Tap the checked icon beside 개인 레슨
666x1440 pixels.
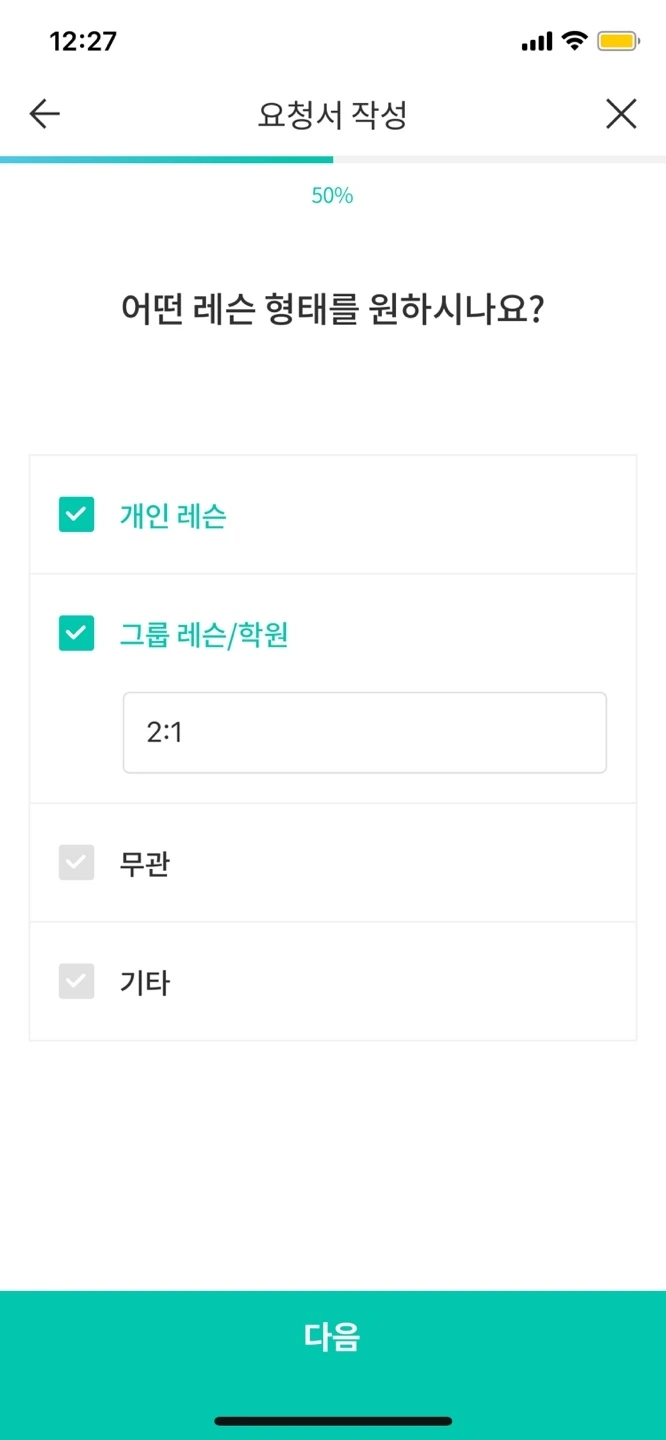tap(77, 515)
